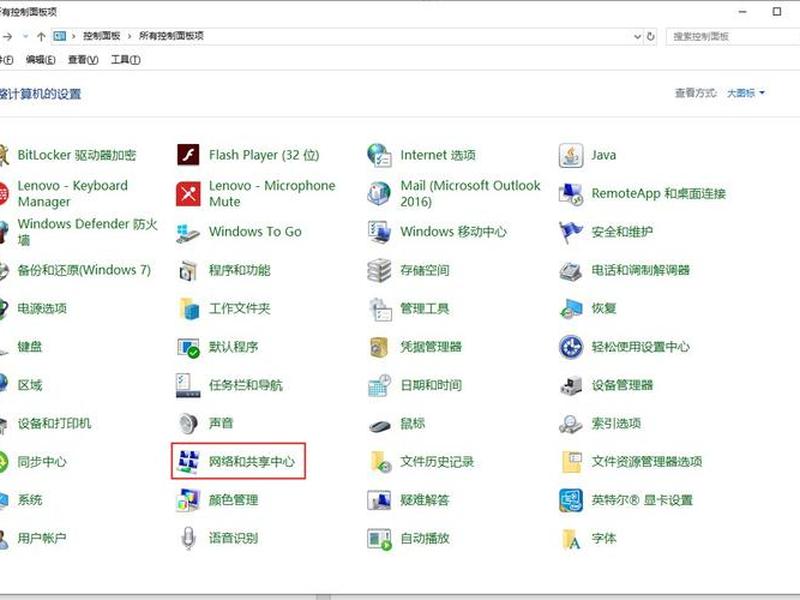Open 同步中心 link

[42, 461]
